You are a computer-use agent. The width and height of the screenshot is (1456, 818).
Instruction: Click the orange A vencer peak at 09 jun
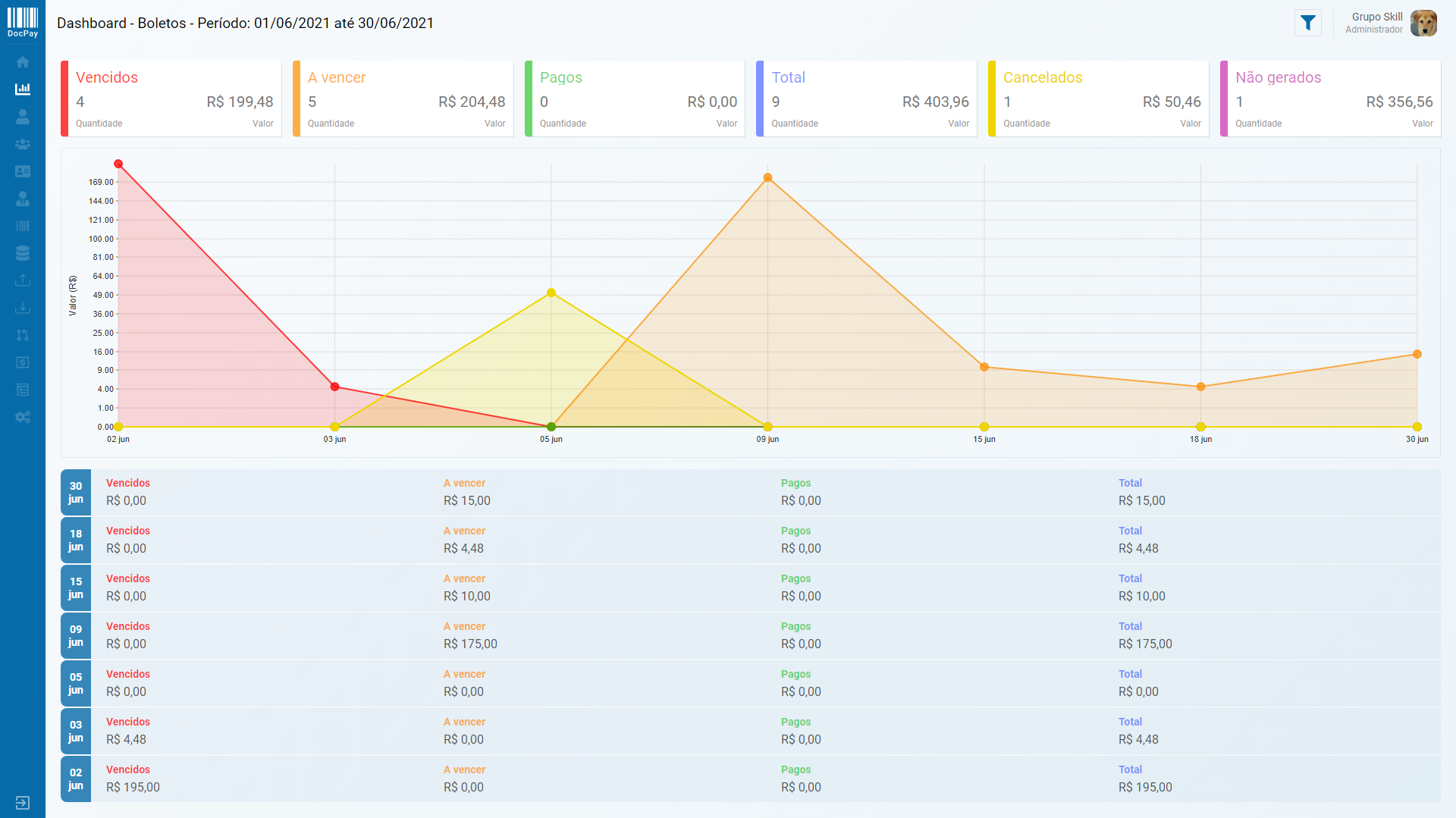[768, 177]
